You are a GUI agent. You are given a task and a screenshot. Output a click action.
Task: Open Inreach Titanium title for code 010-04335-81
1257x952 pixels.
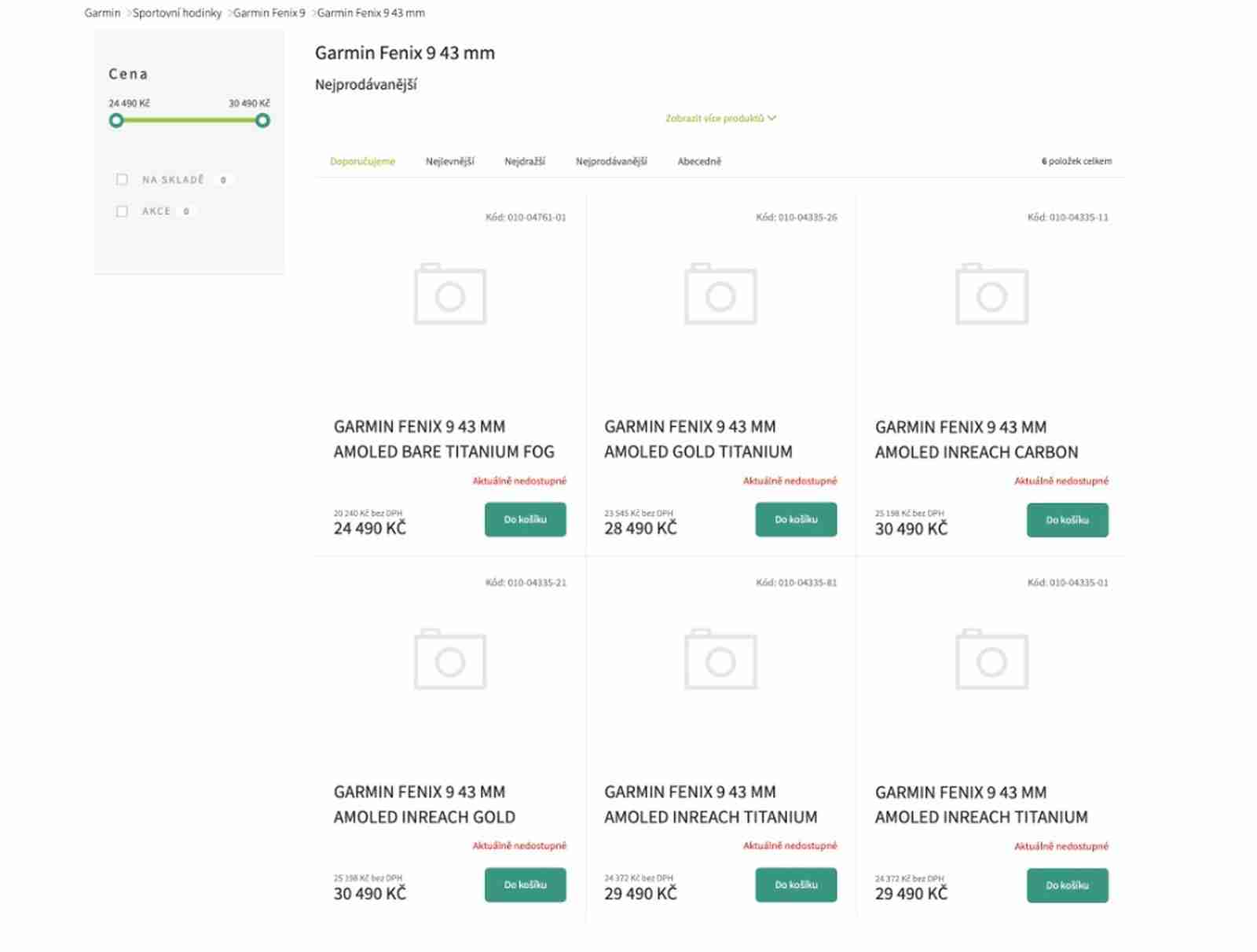(x=711, y=804)
